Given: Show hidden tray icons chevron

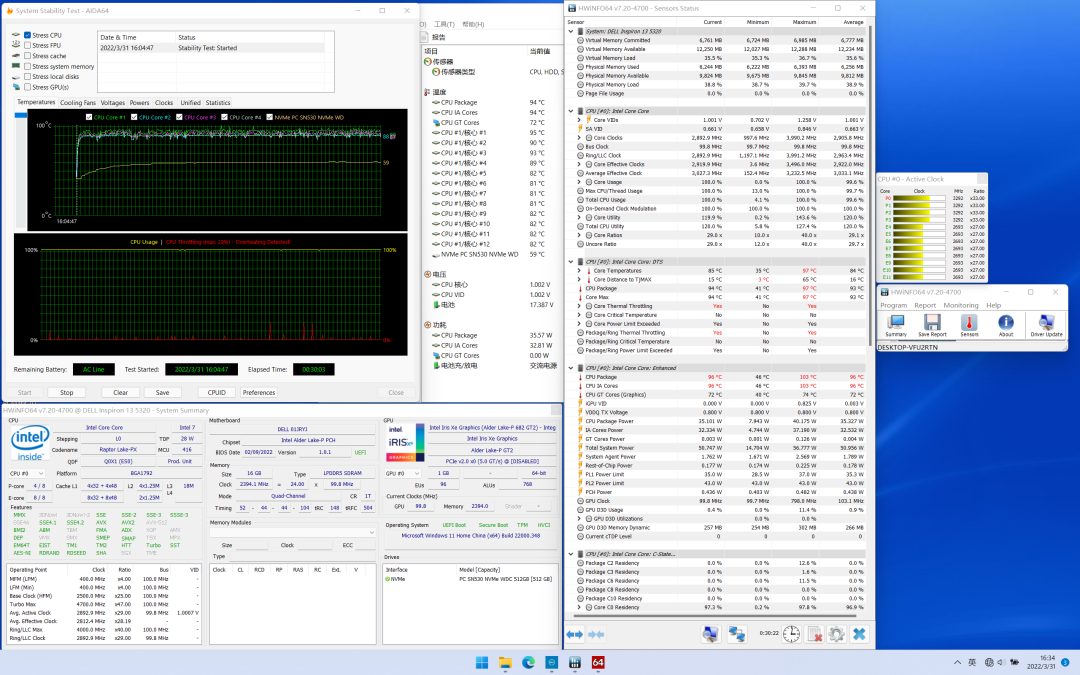Looking at the screenshot, I should point(957,662).
